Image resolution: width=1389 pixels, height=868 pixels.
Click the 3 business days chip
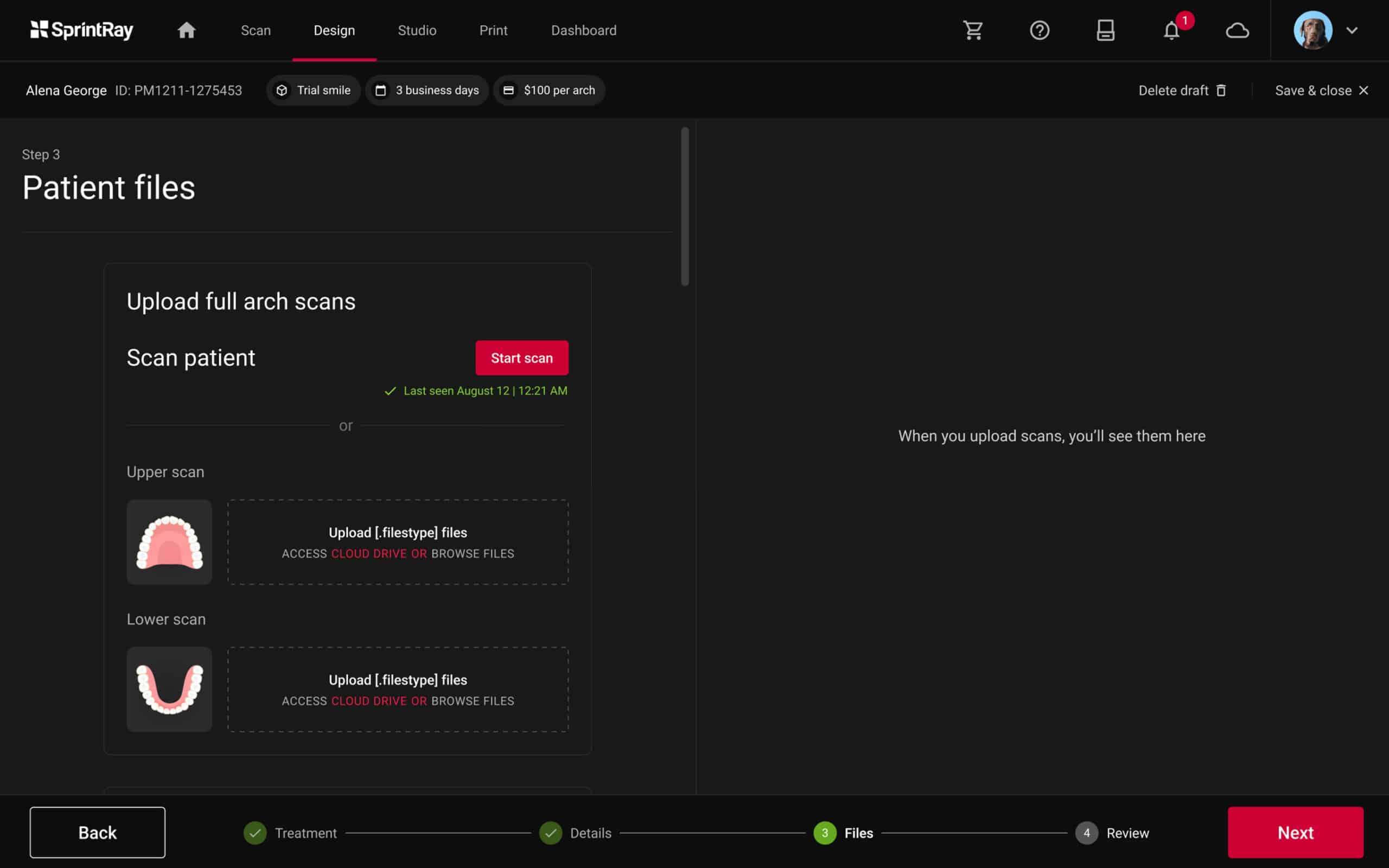click(426, 90)
